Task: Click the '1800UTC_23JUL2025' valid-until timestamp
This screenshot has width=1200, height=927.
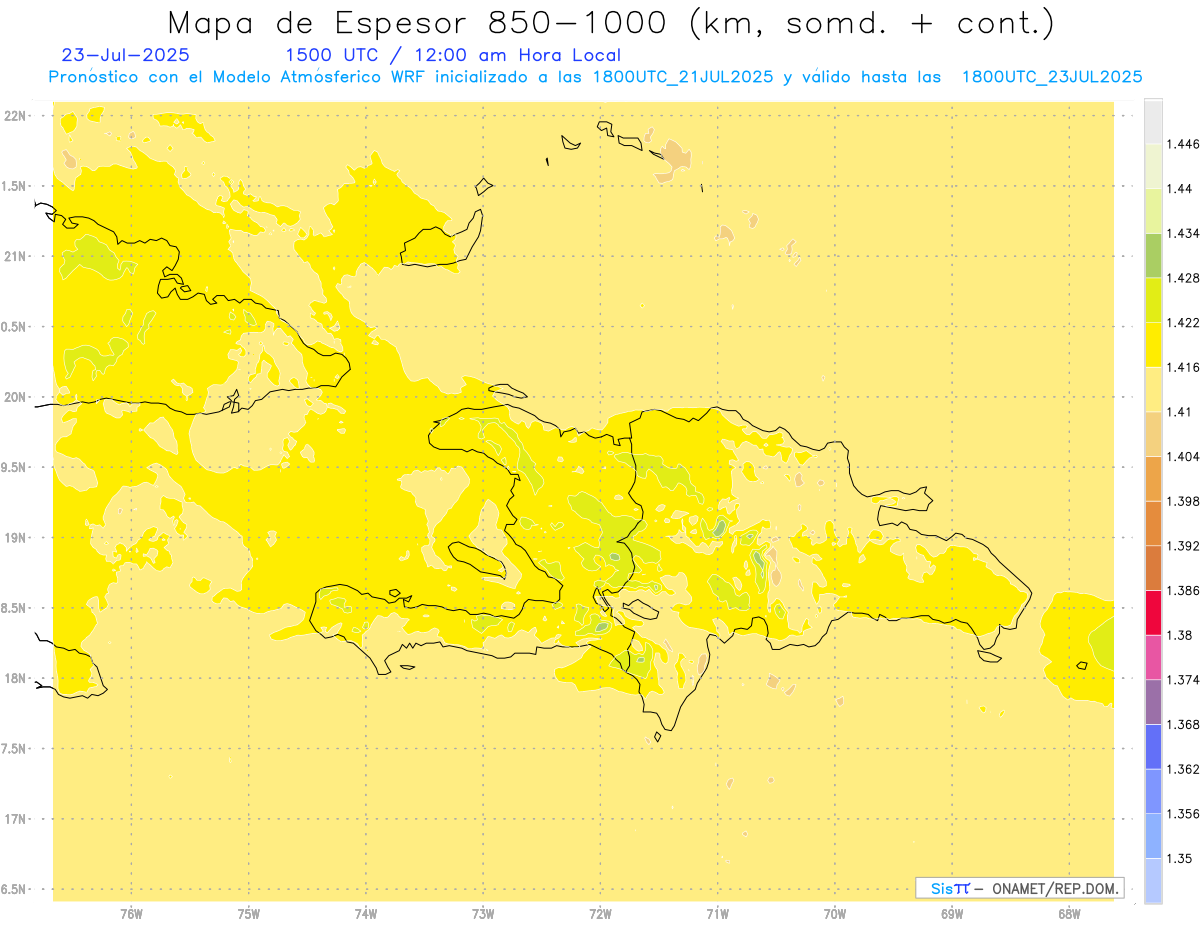Action: [1052, 77]
